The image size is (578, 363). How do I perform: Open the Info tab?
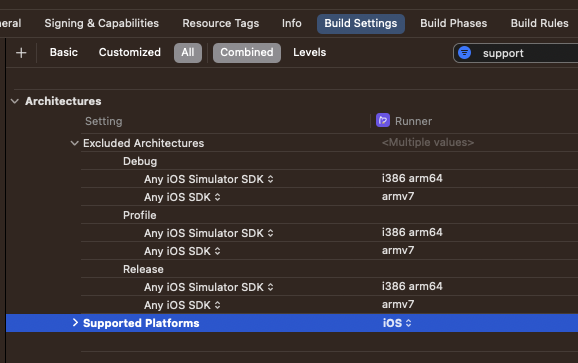click(x=292, y=23)
